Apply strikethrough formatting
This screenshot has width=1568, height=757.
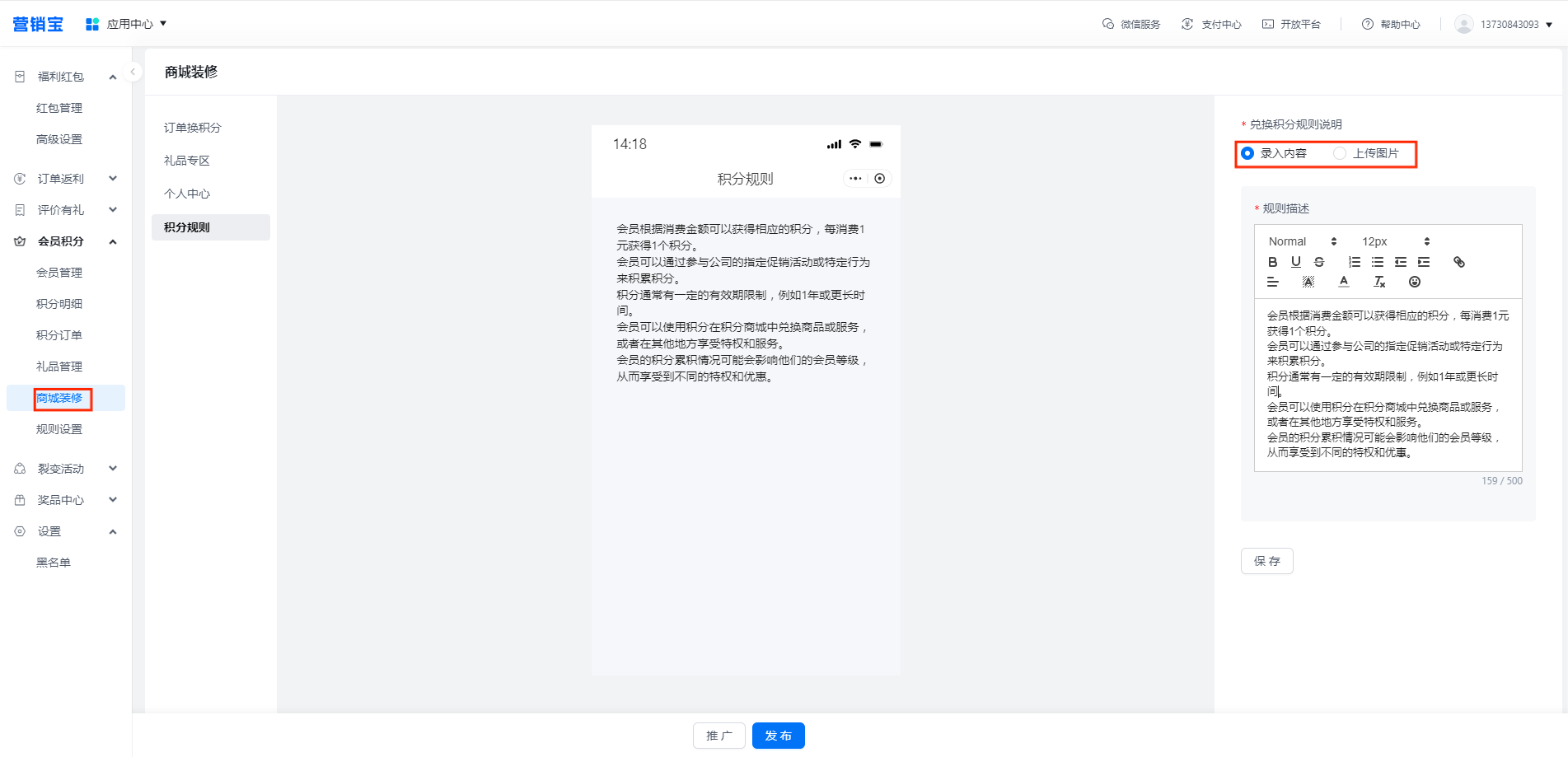(1319, 262)
